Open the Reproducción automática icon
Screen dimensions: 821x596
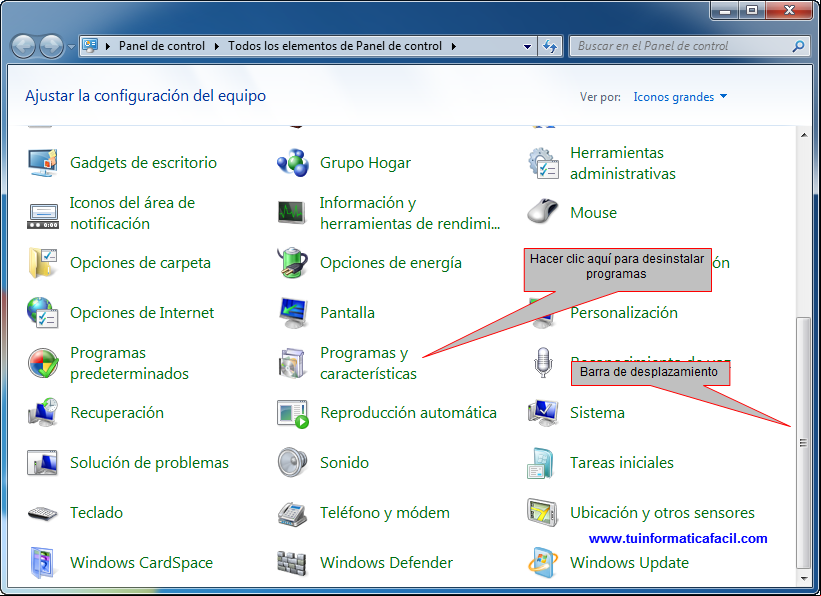(293, 414)
